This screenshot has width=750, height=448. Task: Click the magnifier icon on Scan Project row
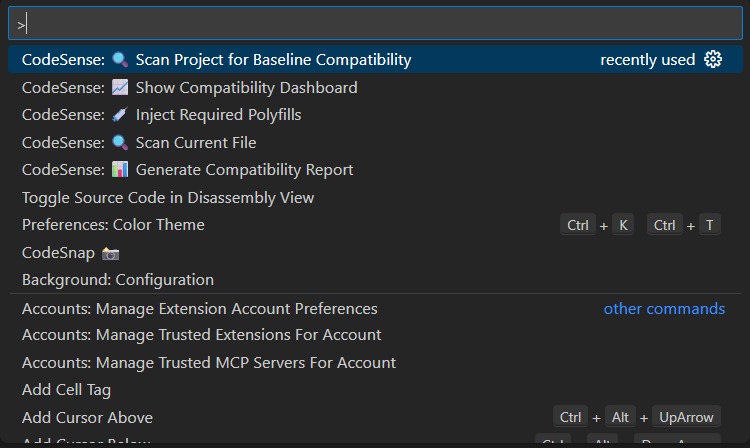tap(120, 60)
